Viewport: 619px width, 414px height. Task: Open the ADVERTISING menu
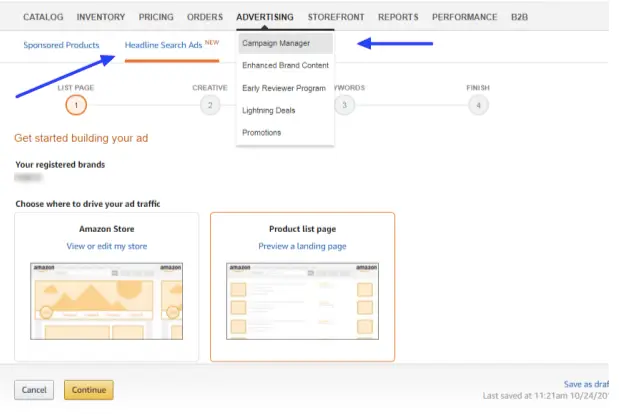pos(265,17)
